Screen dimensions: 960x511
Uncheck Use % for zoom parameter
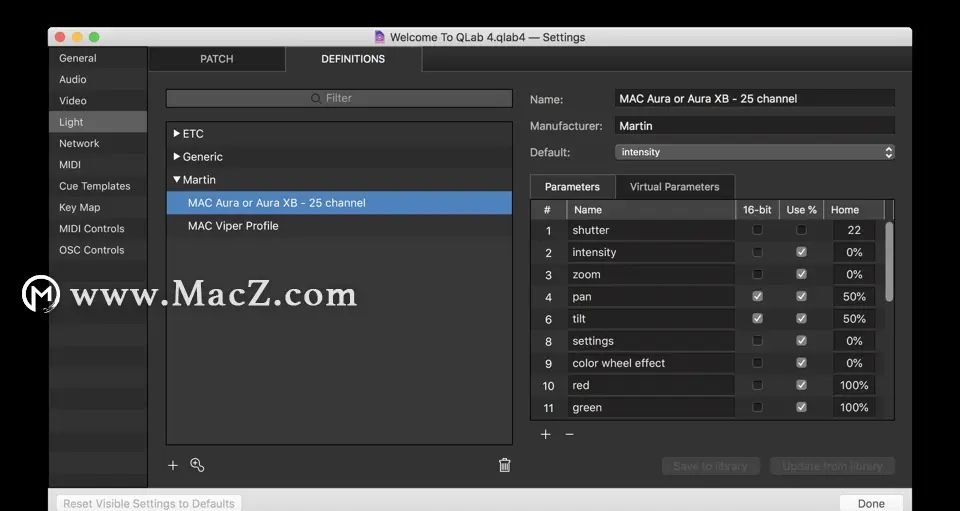pyautogui.click(x=801, y=274)
